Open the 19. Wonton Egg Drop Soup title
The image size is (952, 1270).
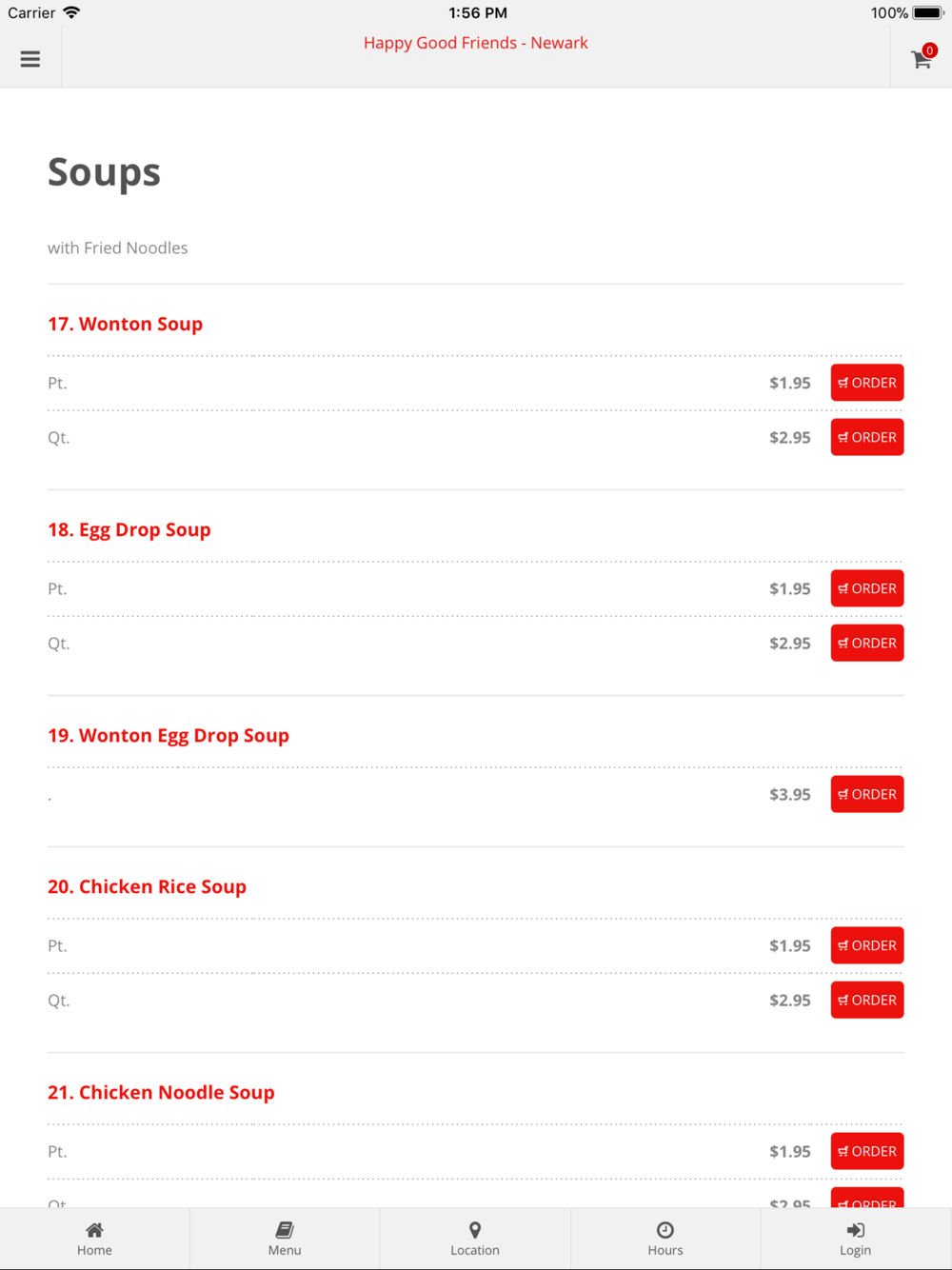click(169, 736)
